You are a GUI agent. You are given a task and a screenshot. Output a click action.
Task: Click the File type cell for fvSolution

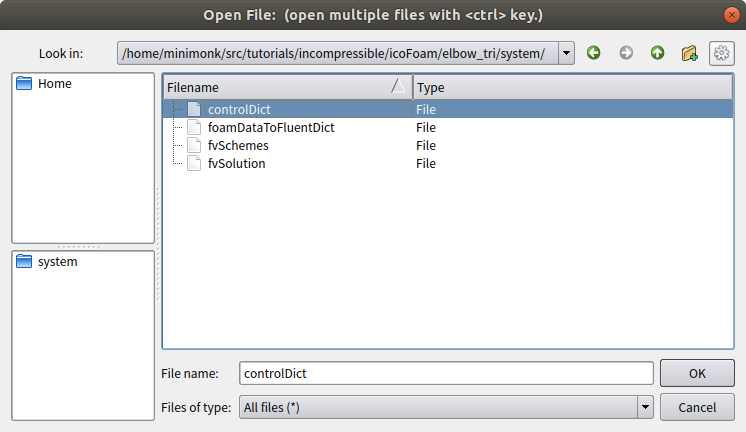pyautogui.click(x=426, y=164)
